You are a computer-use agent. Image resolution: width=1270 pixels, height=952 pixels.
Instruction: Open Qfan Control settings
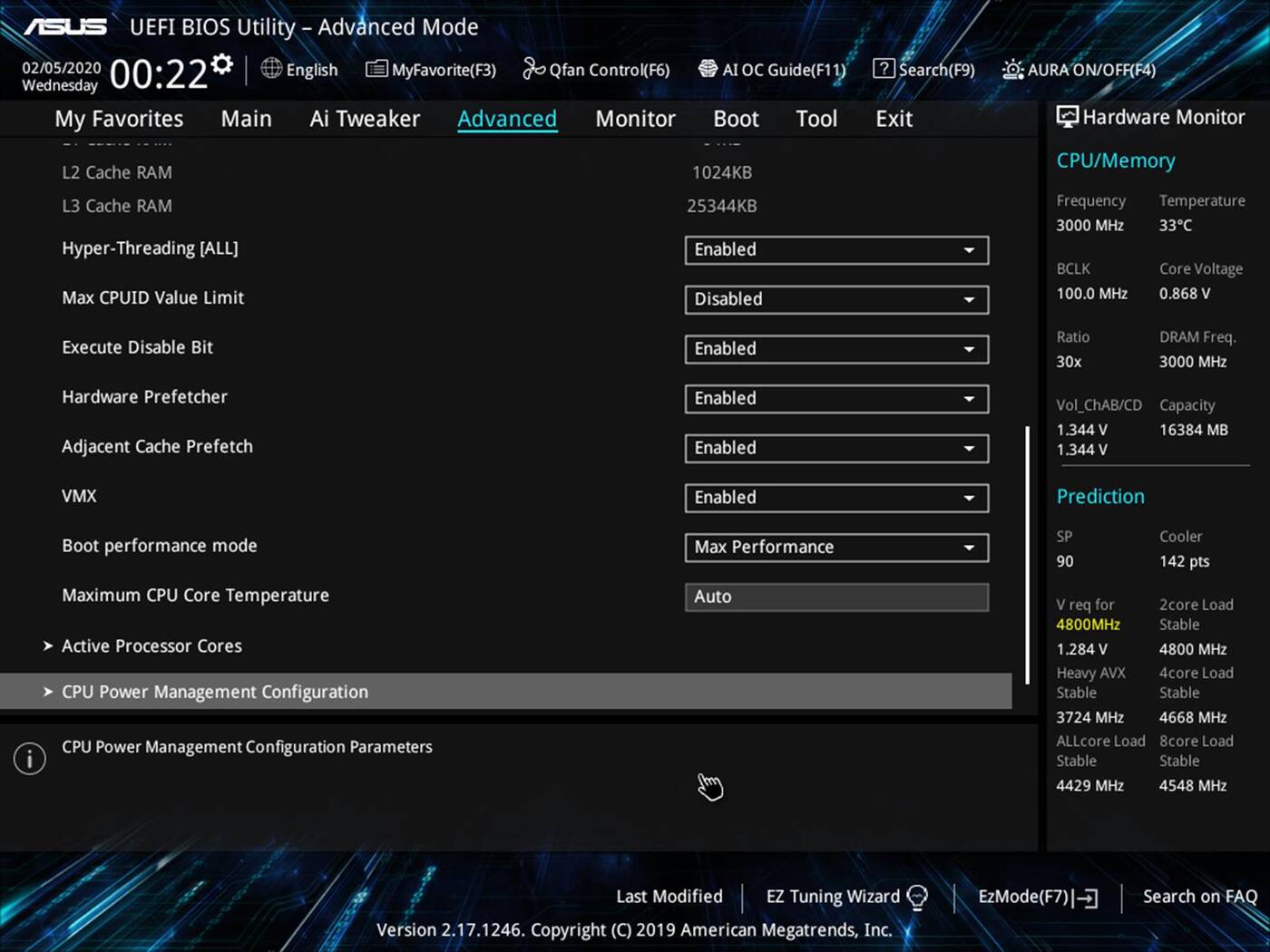tap(595, 69)
